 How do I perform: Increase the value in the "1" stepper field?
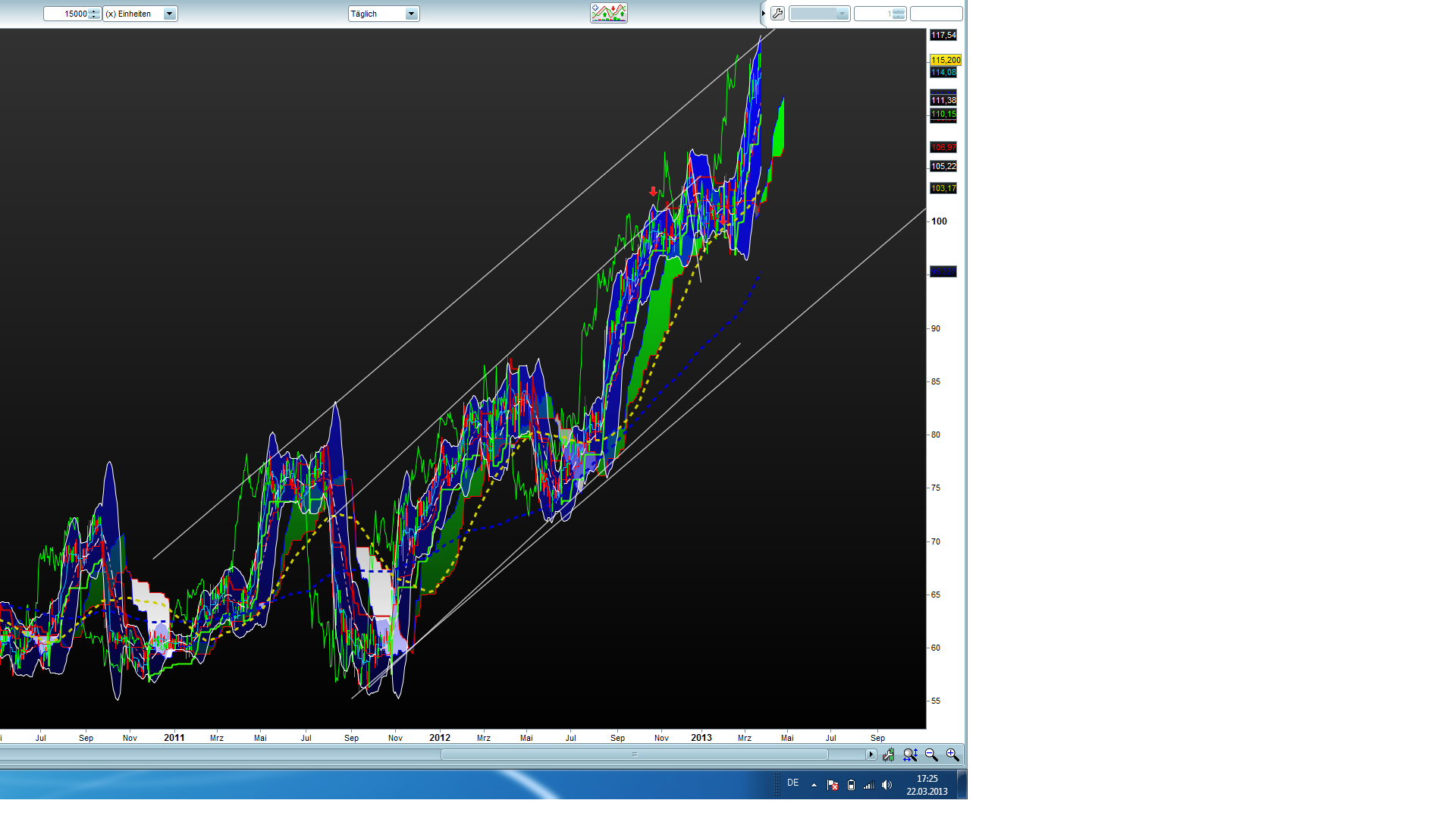[899, 10]
